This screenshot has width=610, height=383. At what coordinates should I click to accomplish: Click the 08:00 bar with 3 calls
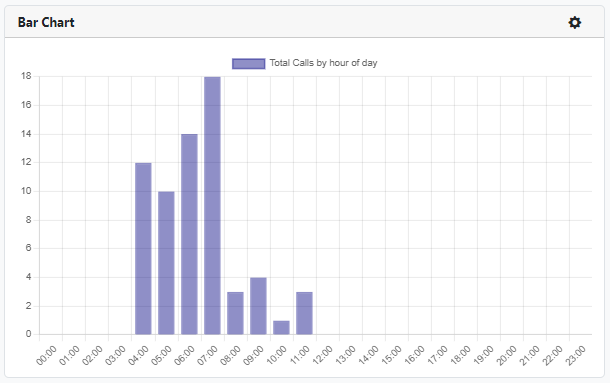235,313
